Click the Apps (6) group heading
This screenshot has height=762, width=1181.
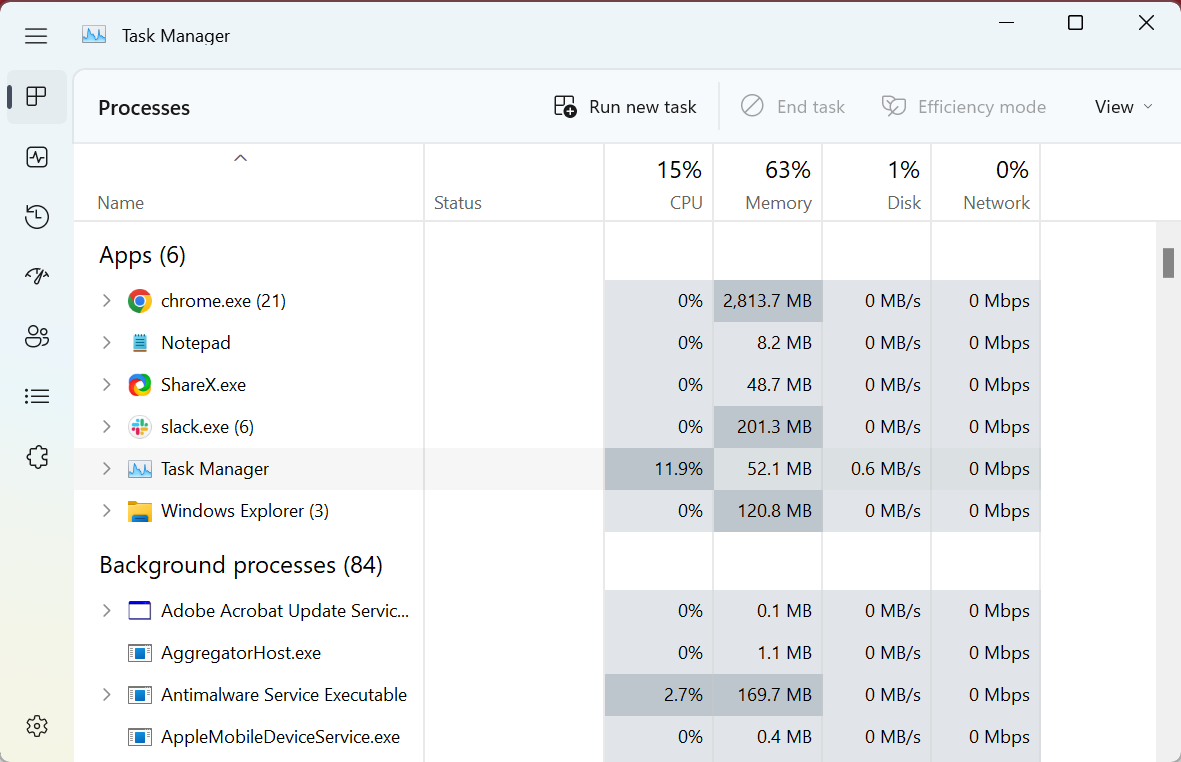click(142, 256)
